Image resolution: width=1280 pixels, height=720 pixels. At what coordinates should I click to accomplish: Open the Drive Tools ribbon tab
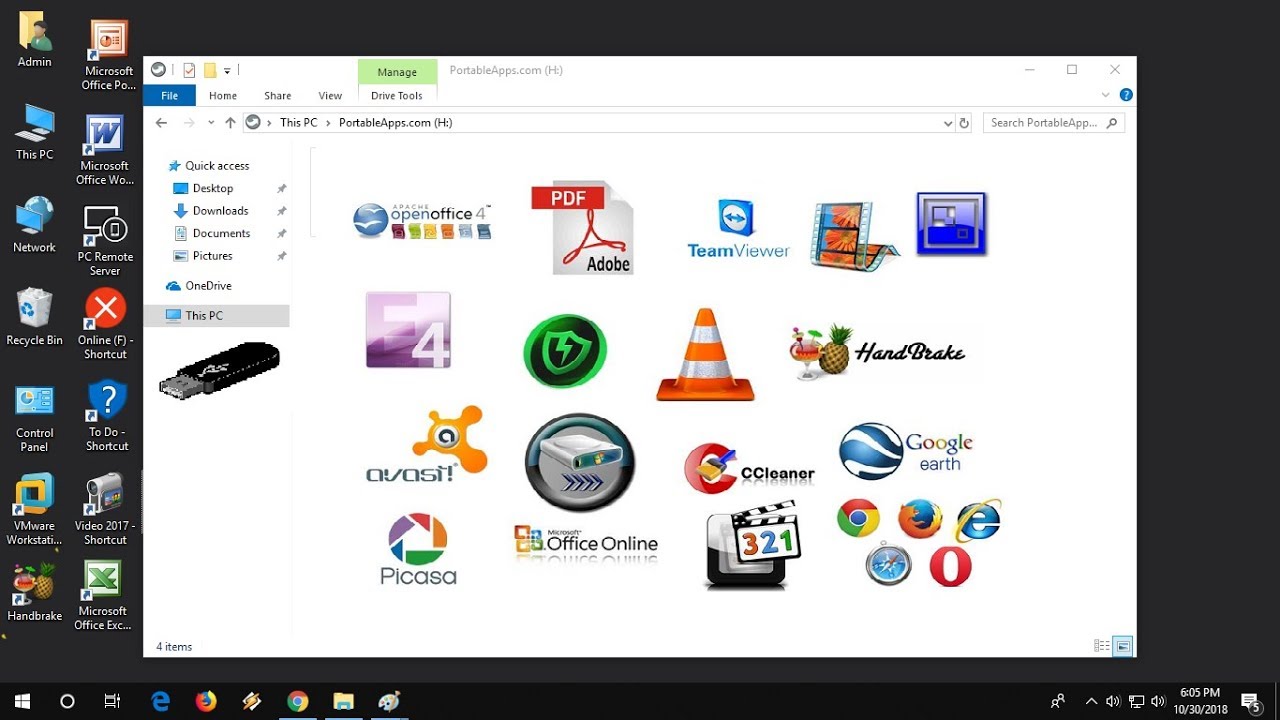[397, 96]
